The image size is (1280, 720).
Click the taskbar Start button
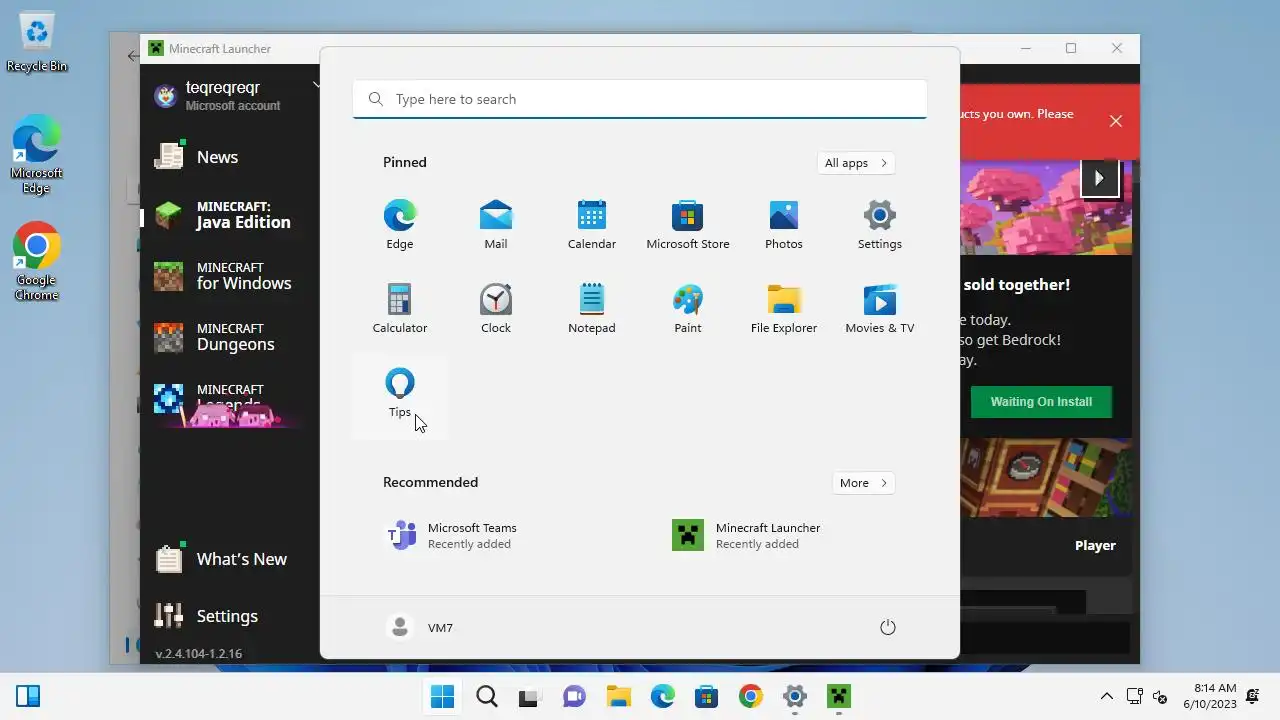442,696
